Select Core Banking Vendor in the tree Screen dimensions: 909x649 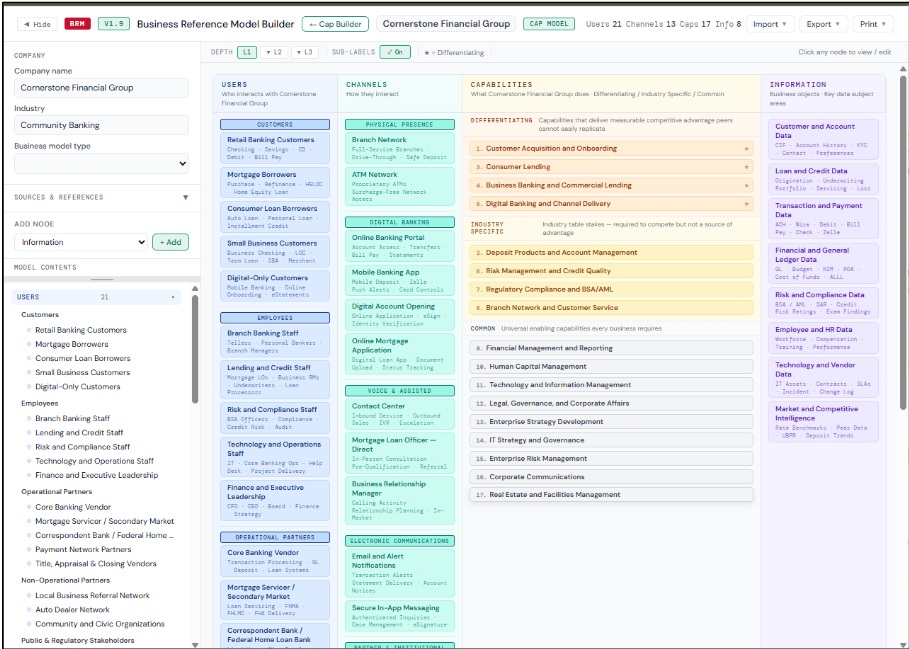(72, 507)
